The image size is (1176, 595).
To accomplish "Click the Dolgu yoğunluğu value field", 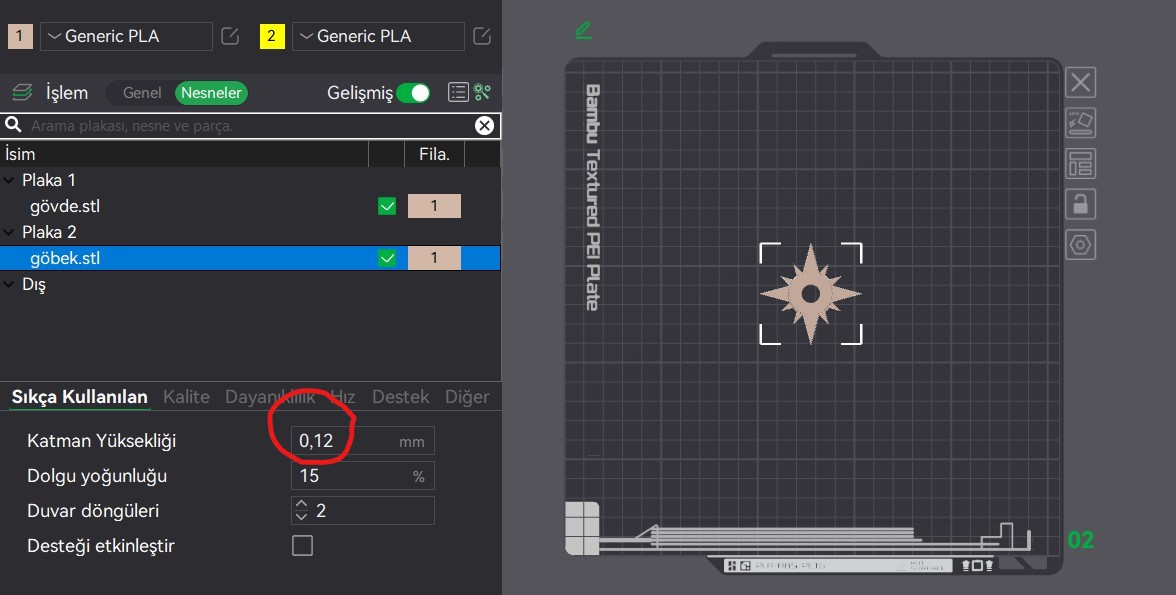I will [x=363, y=476].
